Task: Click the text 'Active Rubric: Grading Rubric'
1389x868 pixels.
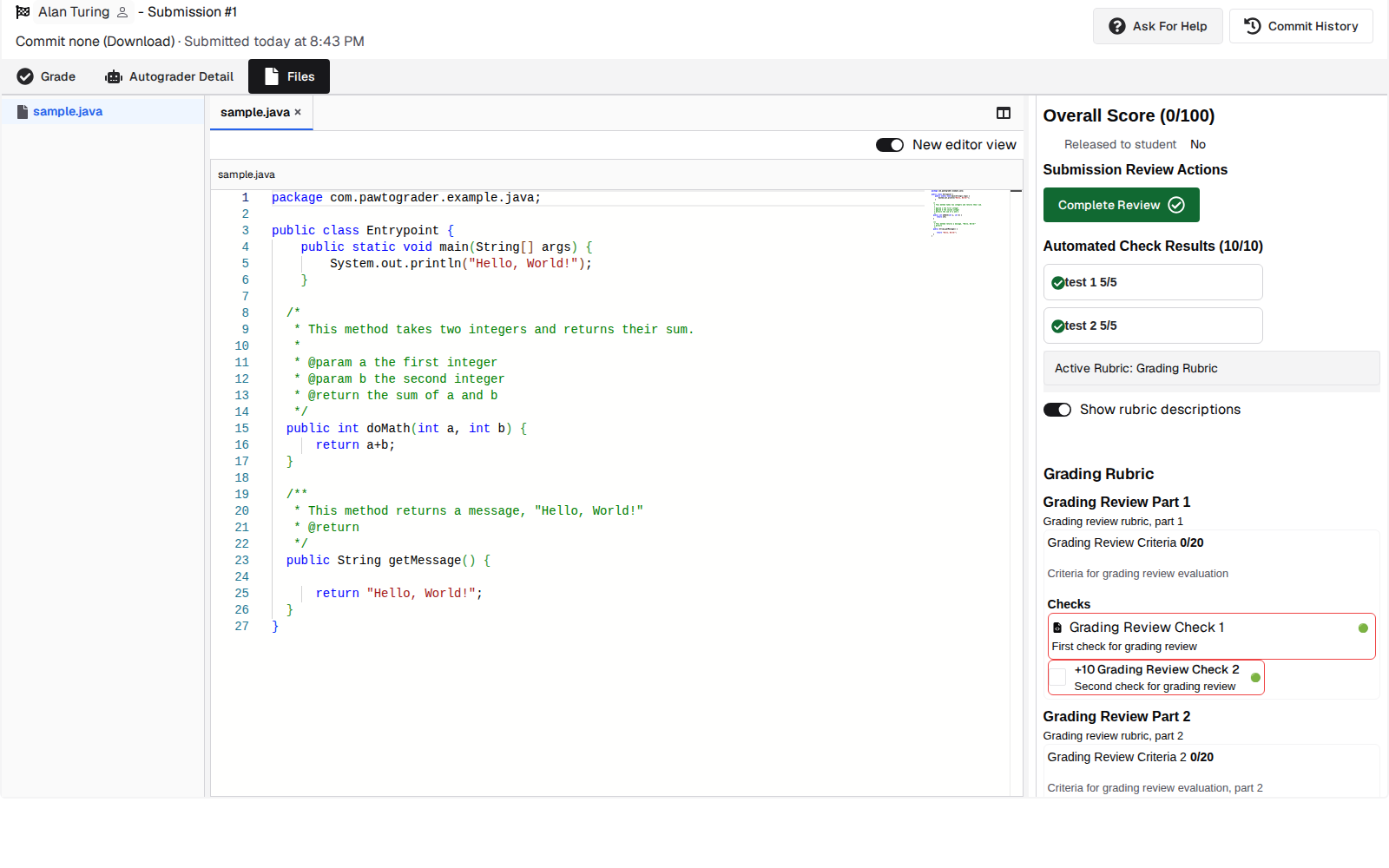Action: click(x=1136, y=368)
